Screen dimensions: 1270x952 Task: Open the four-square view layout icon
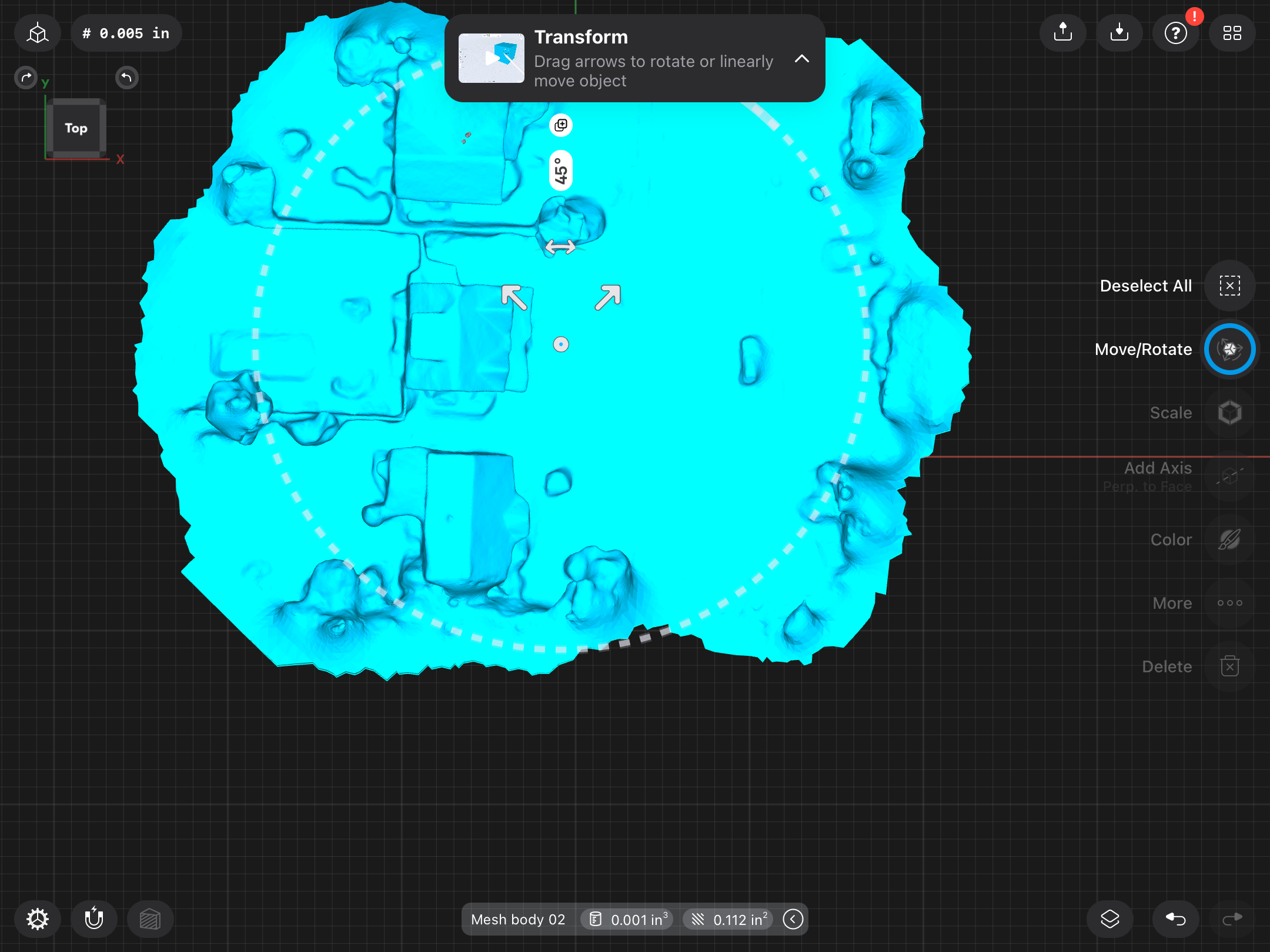coord(1232,33)
